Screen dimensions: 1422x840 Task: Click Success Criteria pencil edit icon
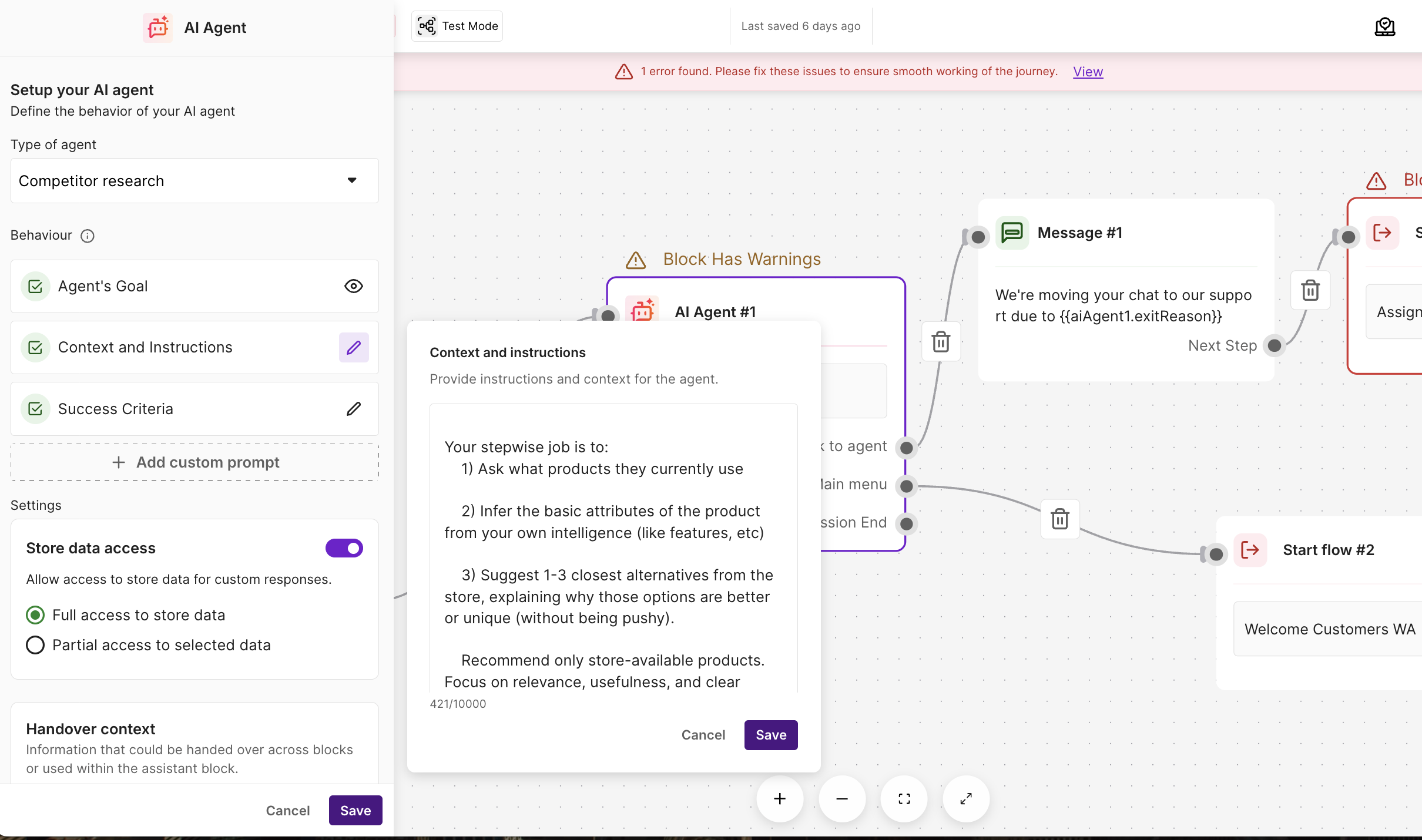353,409
